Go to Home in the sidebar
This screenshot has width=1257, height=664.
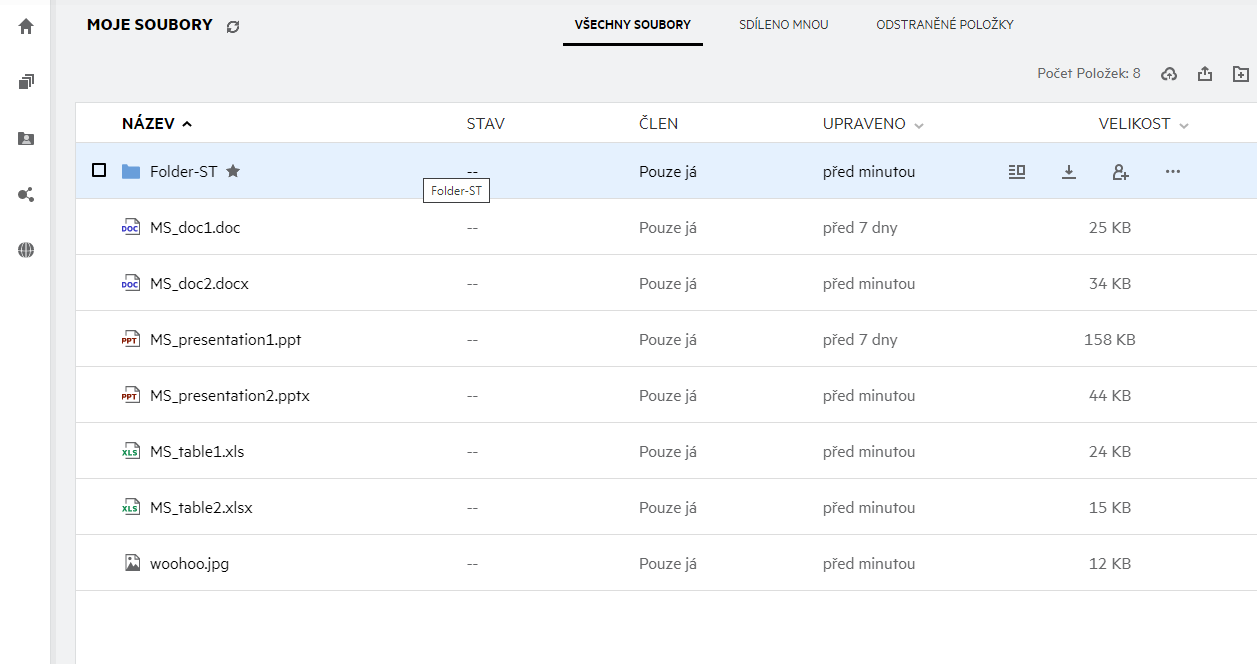click(x=26, y=26)
